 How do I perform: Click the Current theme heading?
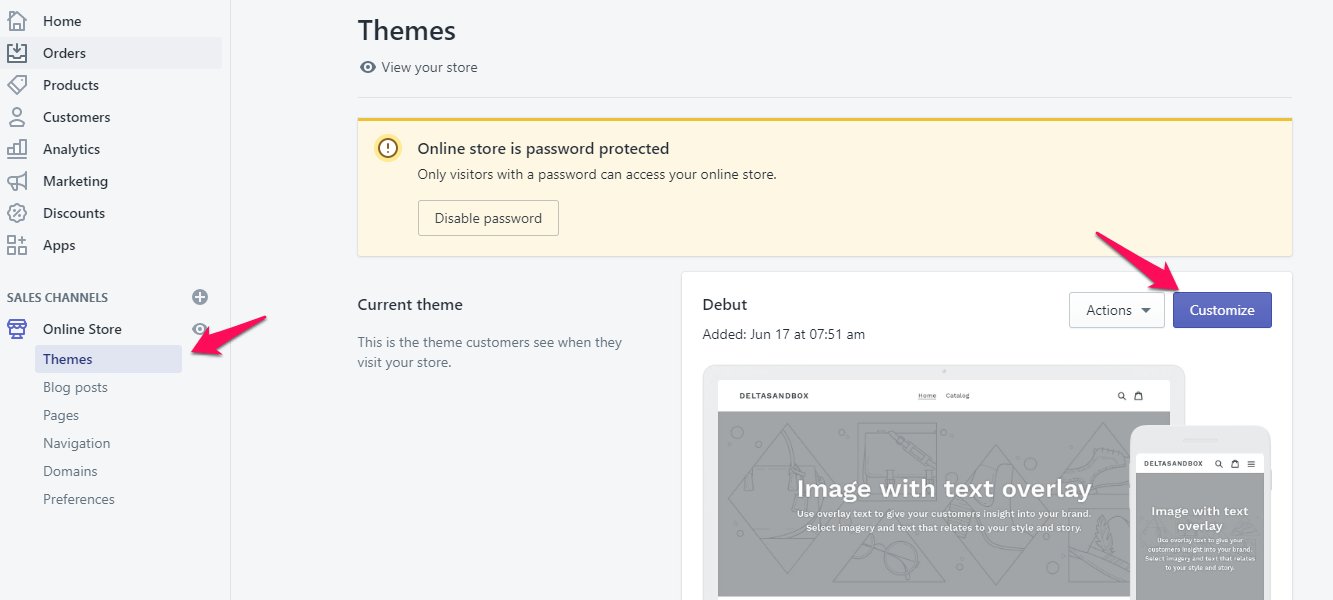click(410, 305)
